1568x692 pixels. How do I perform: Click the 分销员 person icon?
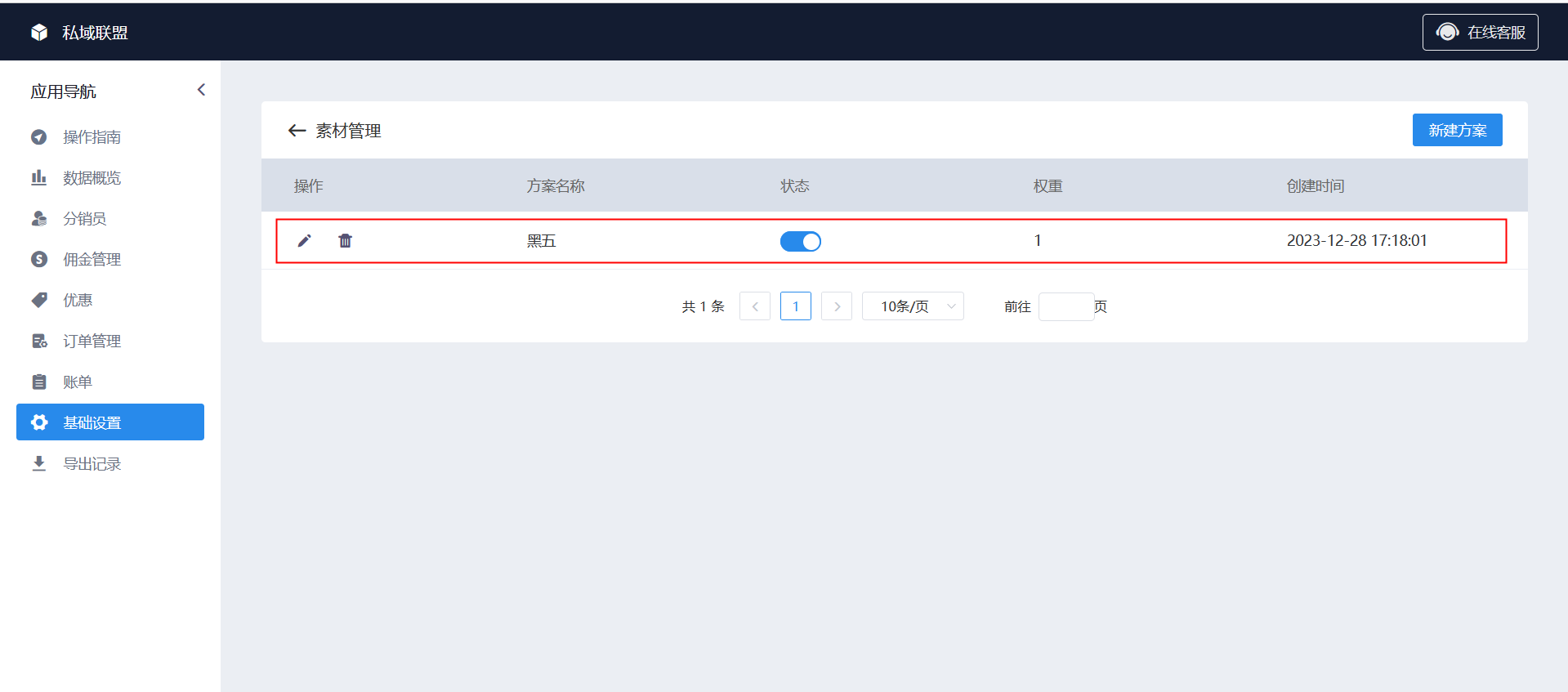pyautogui.click(x=39, y=218)
